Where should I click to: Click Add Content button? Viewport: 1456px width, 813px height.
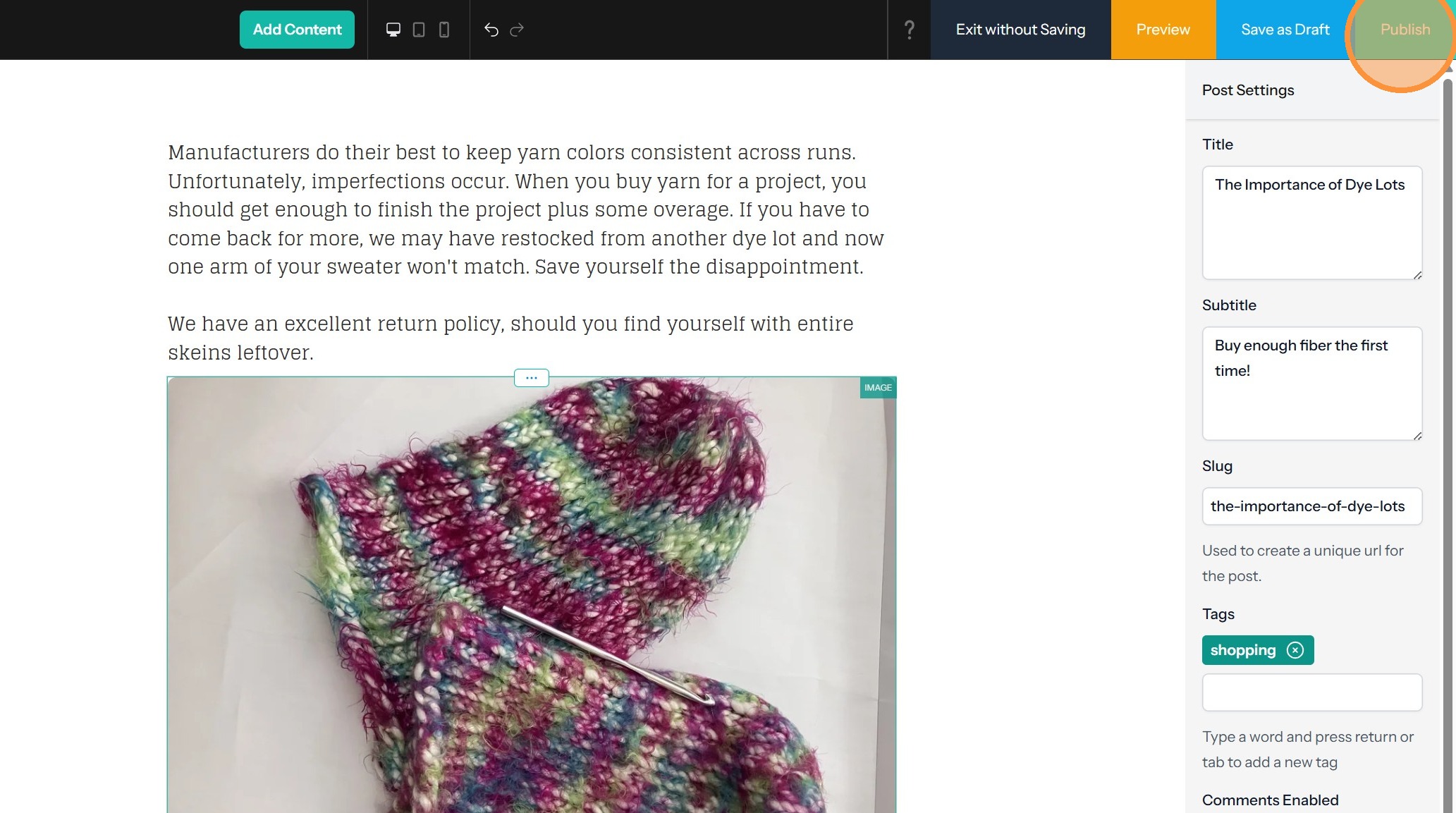[x=297, y=30]
